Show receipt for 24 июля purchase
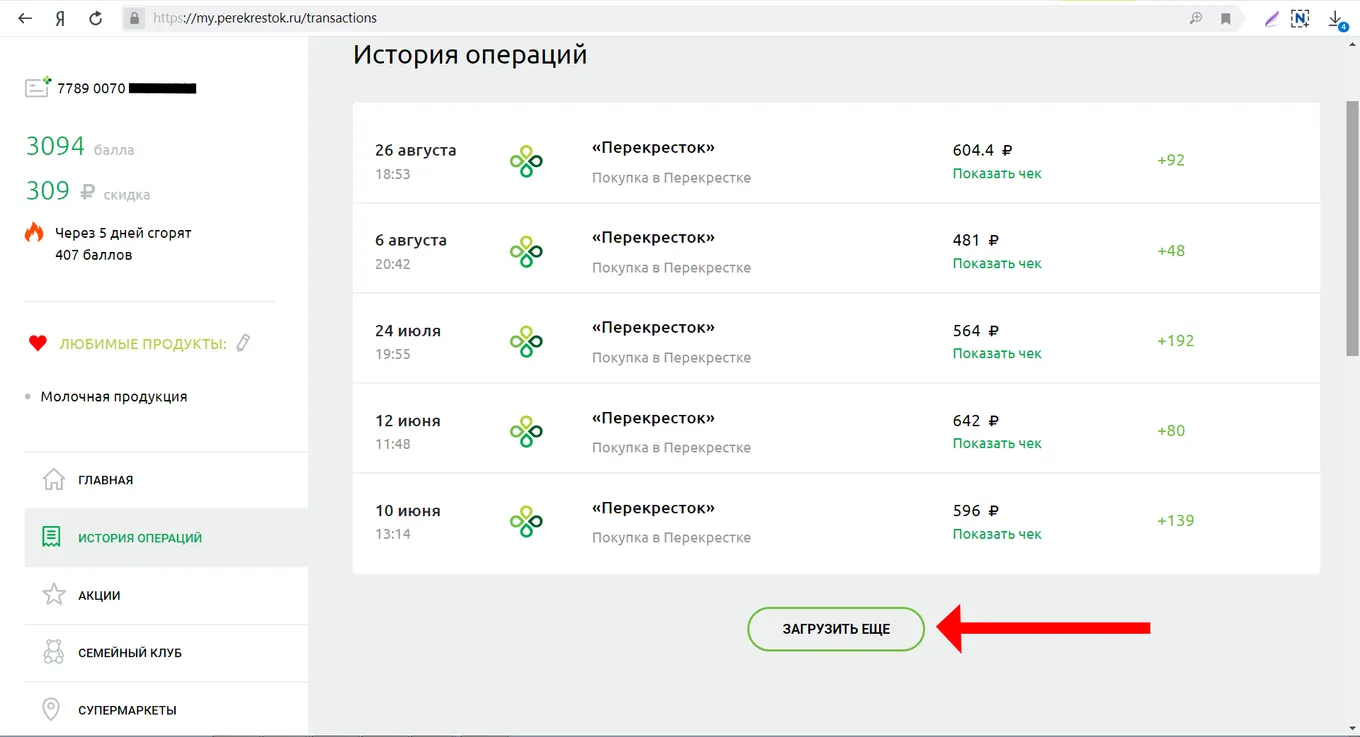Screen dimensions: 1360x737 click(997, 353)
